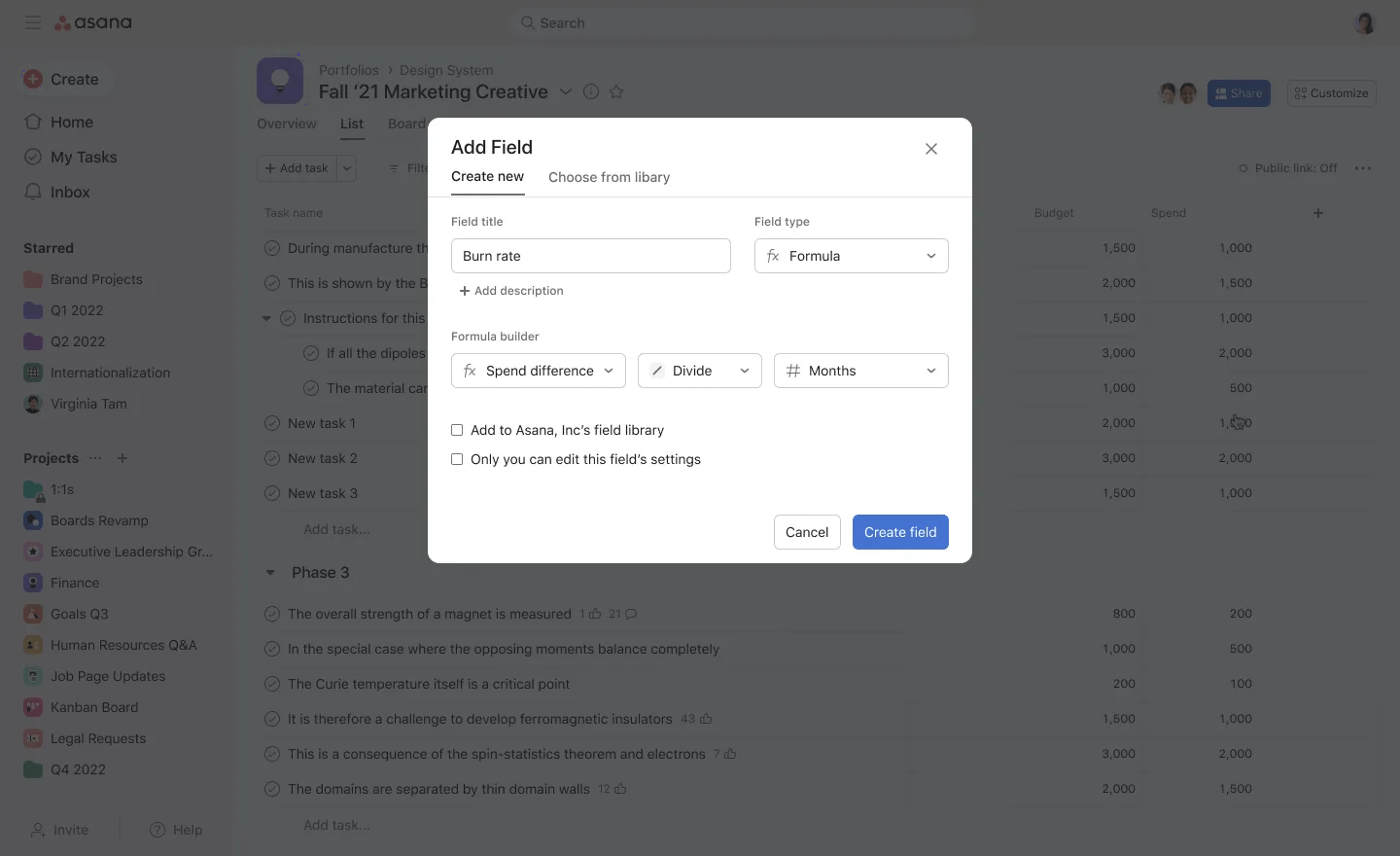
Task: Click the Cancel button
Action: point(806,532)
